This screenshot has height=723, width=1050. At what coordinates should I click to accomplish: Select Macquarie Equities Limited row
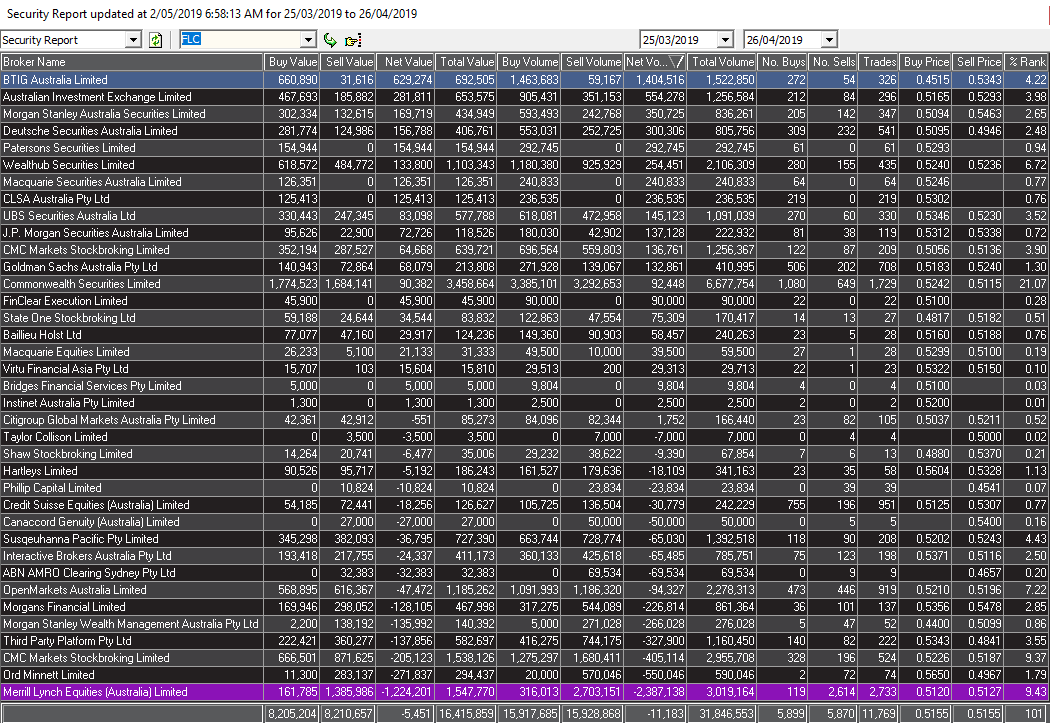coord(524,352)
